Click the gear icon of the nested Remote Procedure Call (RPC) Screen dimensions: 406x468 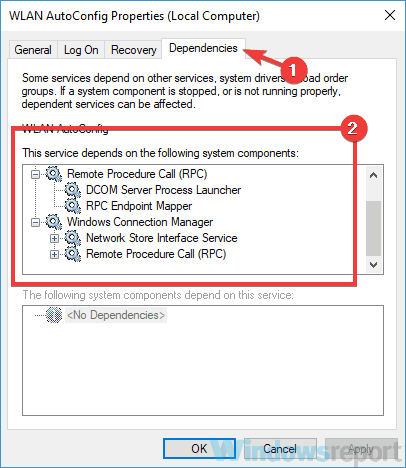click(x=73, y=254)
